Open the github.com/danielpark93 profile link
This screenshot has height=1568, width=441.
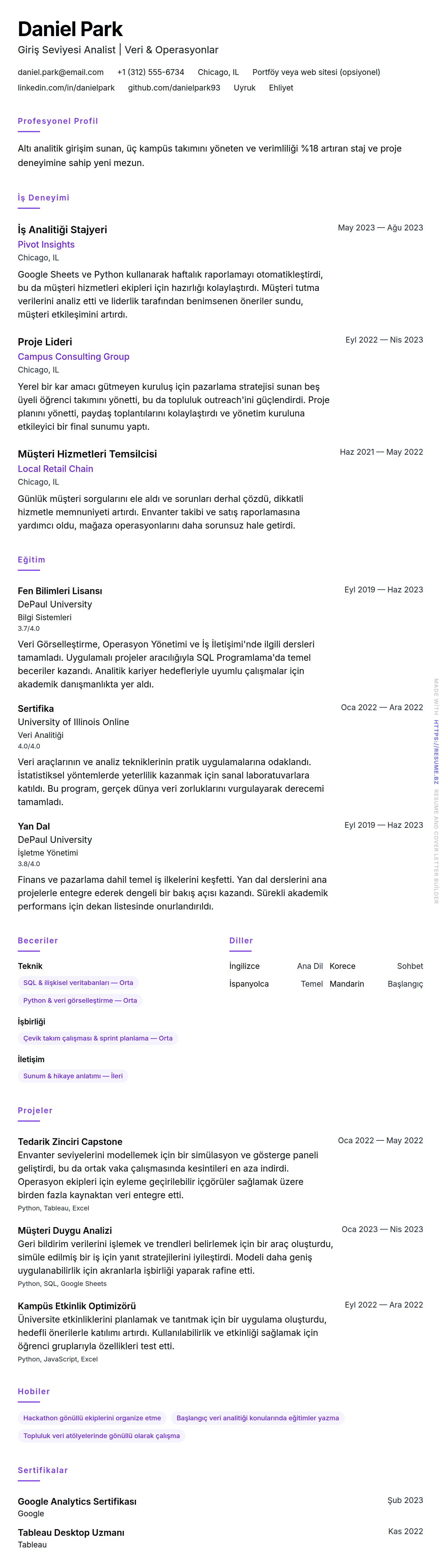tap(174, 88)
